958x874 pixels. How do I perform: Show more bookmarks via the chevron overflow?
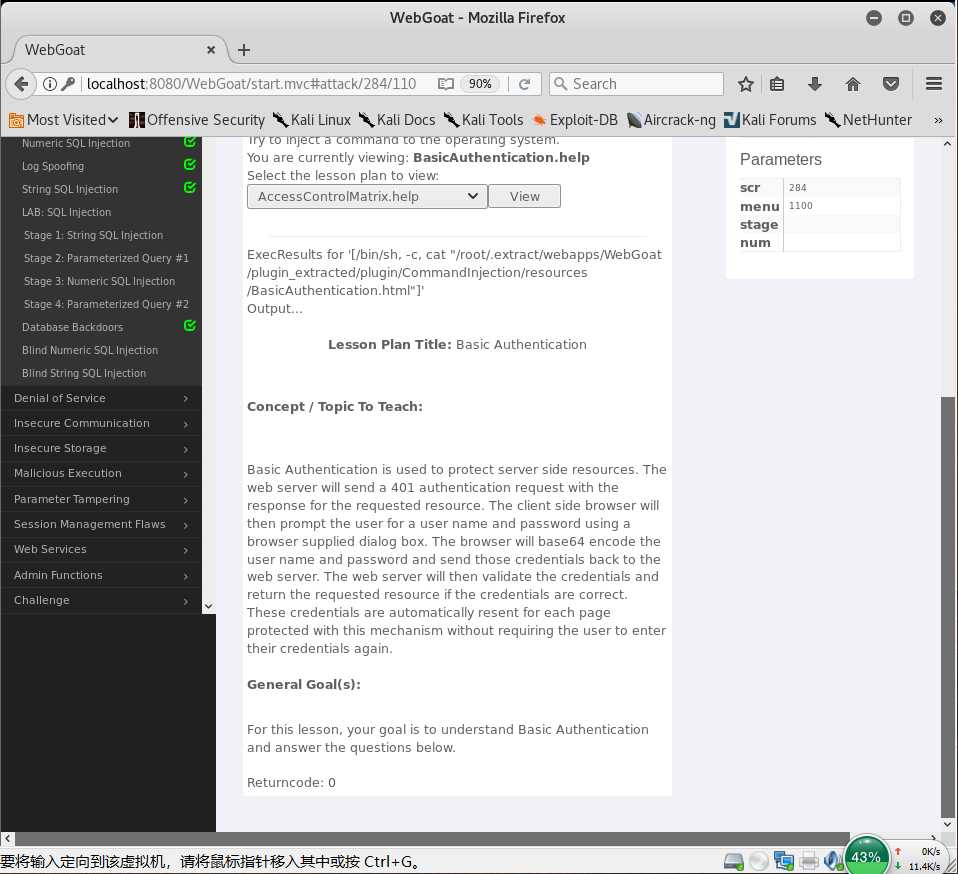[938, 120]
